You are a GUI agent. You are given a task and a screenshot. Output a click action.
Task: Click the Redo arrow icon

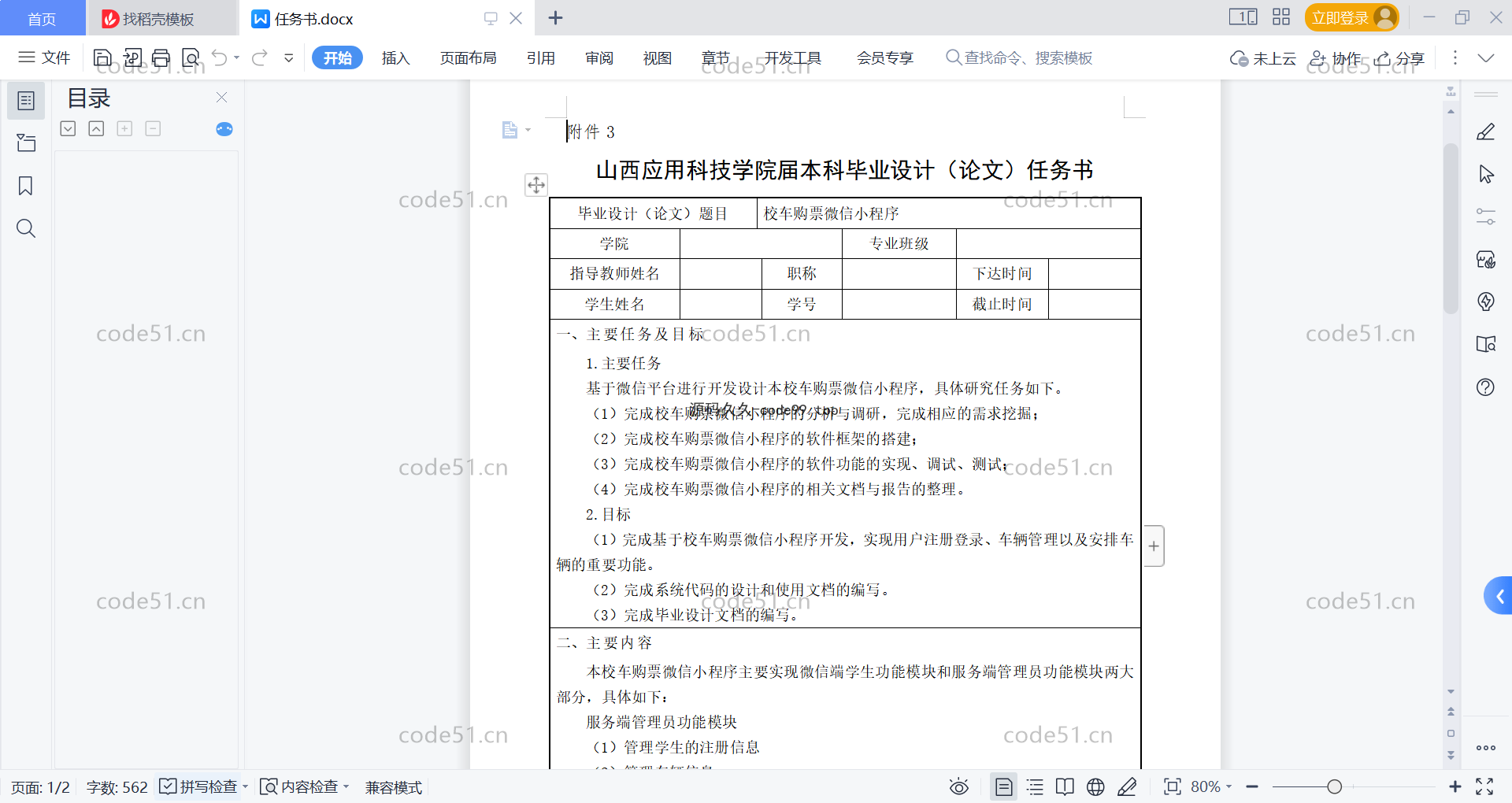click(260, 57)
